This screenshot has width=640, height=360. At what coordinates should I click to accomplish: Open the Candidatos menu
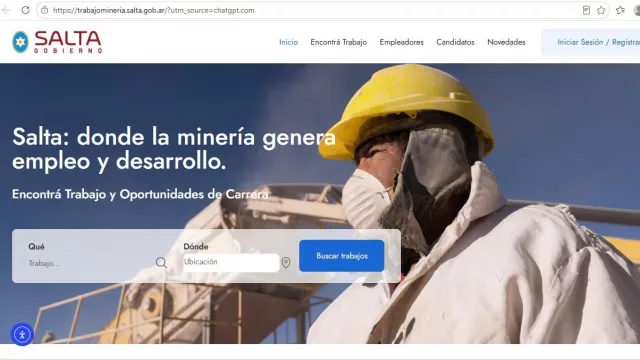click(455, 42)
